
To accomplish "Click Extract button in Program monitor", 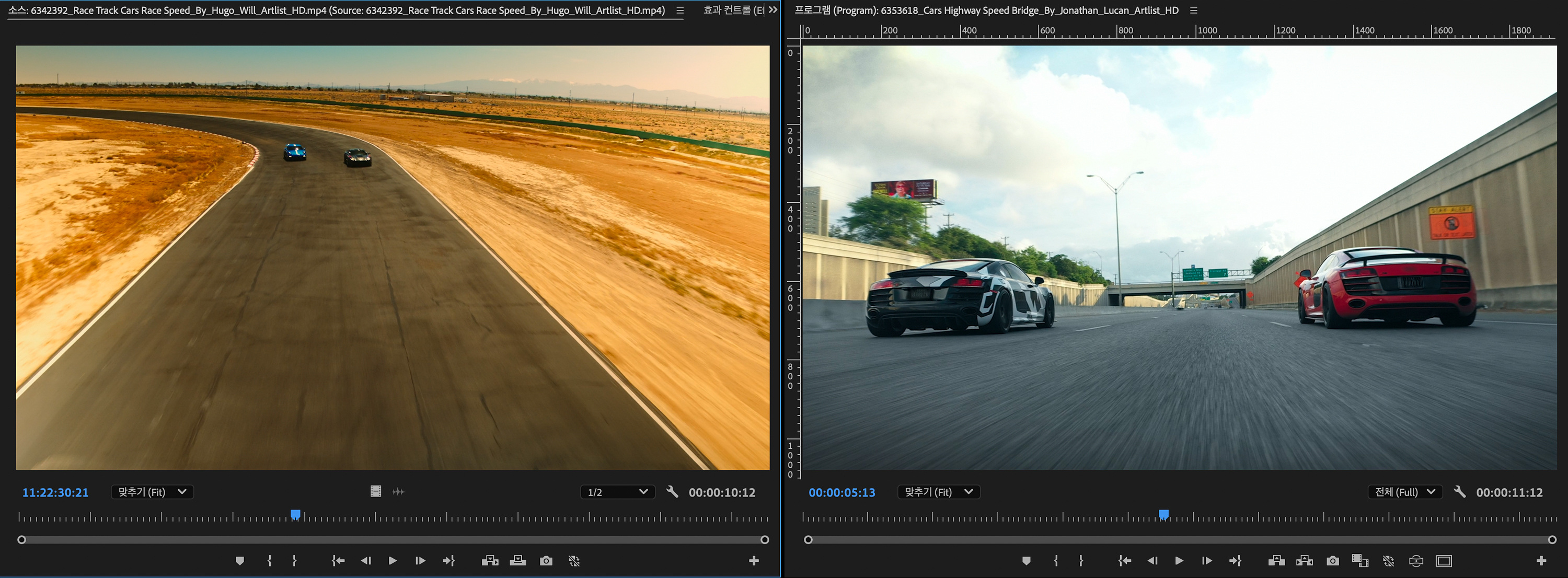I will pyautogui.click(x=1305, y=560).
